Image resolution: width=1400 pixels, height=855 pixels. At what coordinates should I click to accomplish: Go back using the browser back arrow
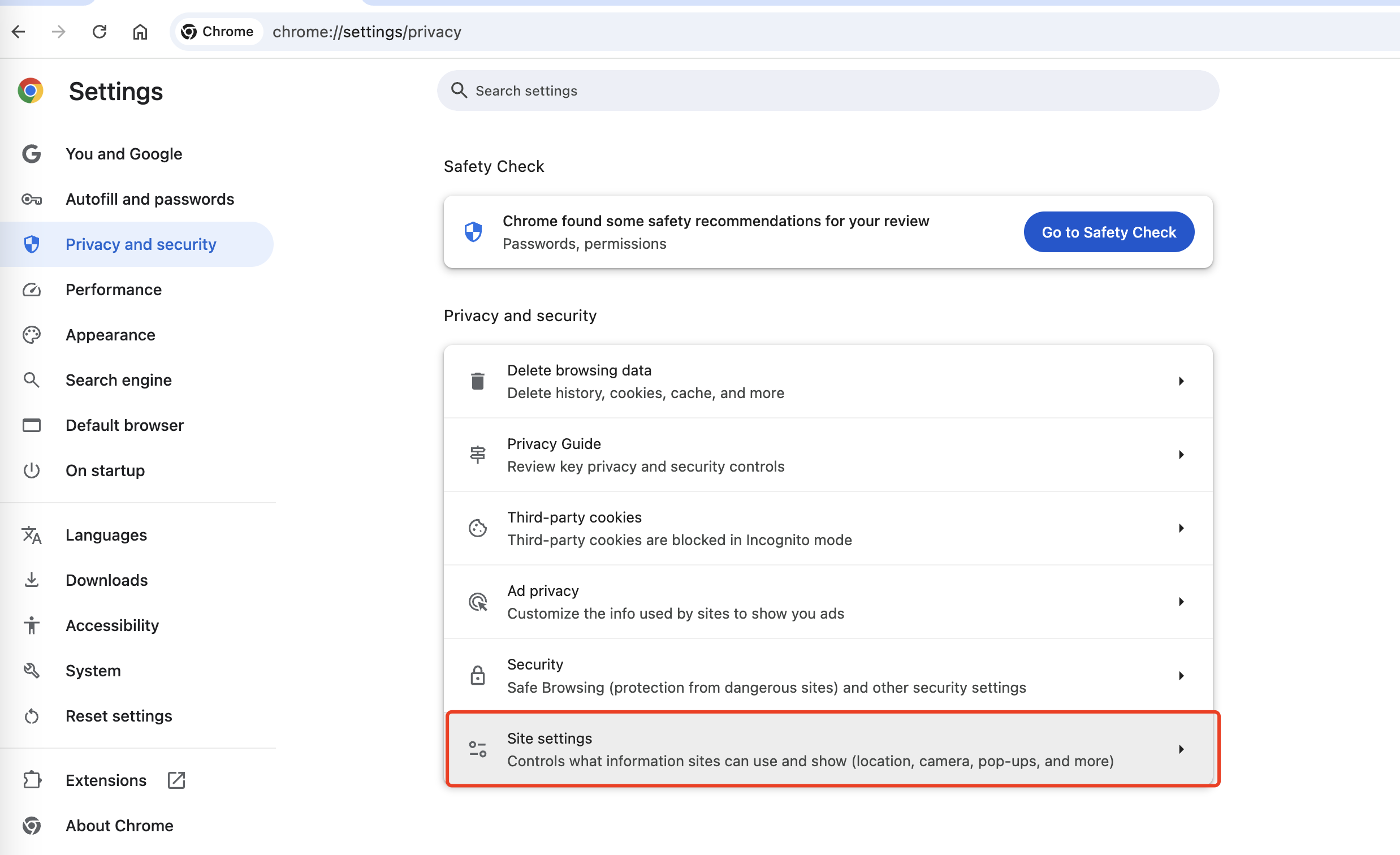pos(19,32)
